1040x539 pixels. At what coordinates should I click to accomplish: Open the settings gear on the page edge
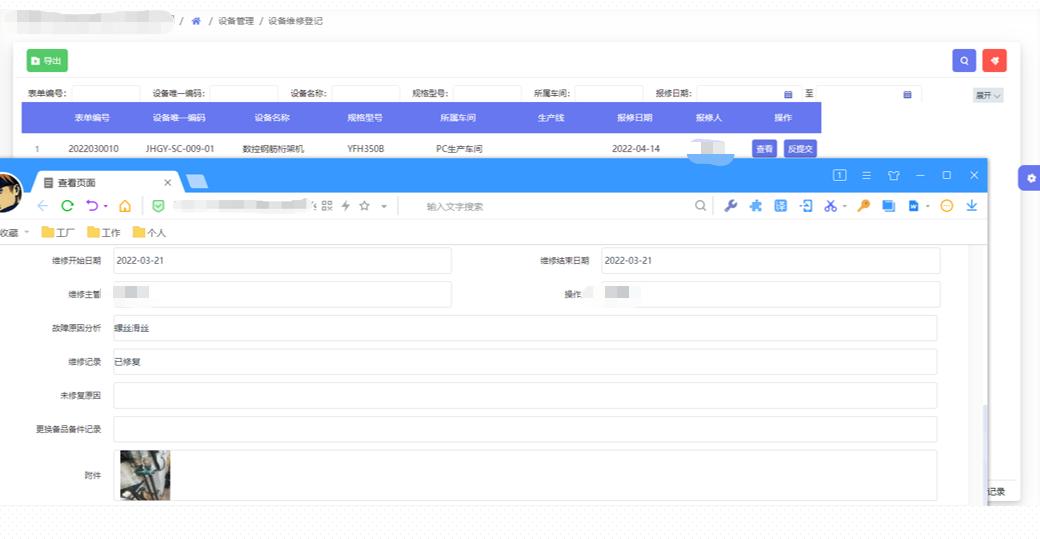1030,178
